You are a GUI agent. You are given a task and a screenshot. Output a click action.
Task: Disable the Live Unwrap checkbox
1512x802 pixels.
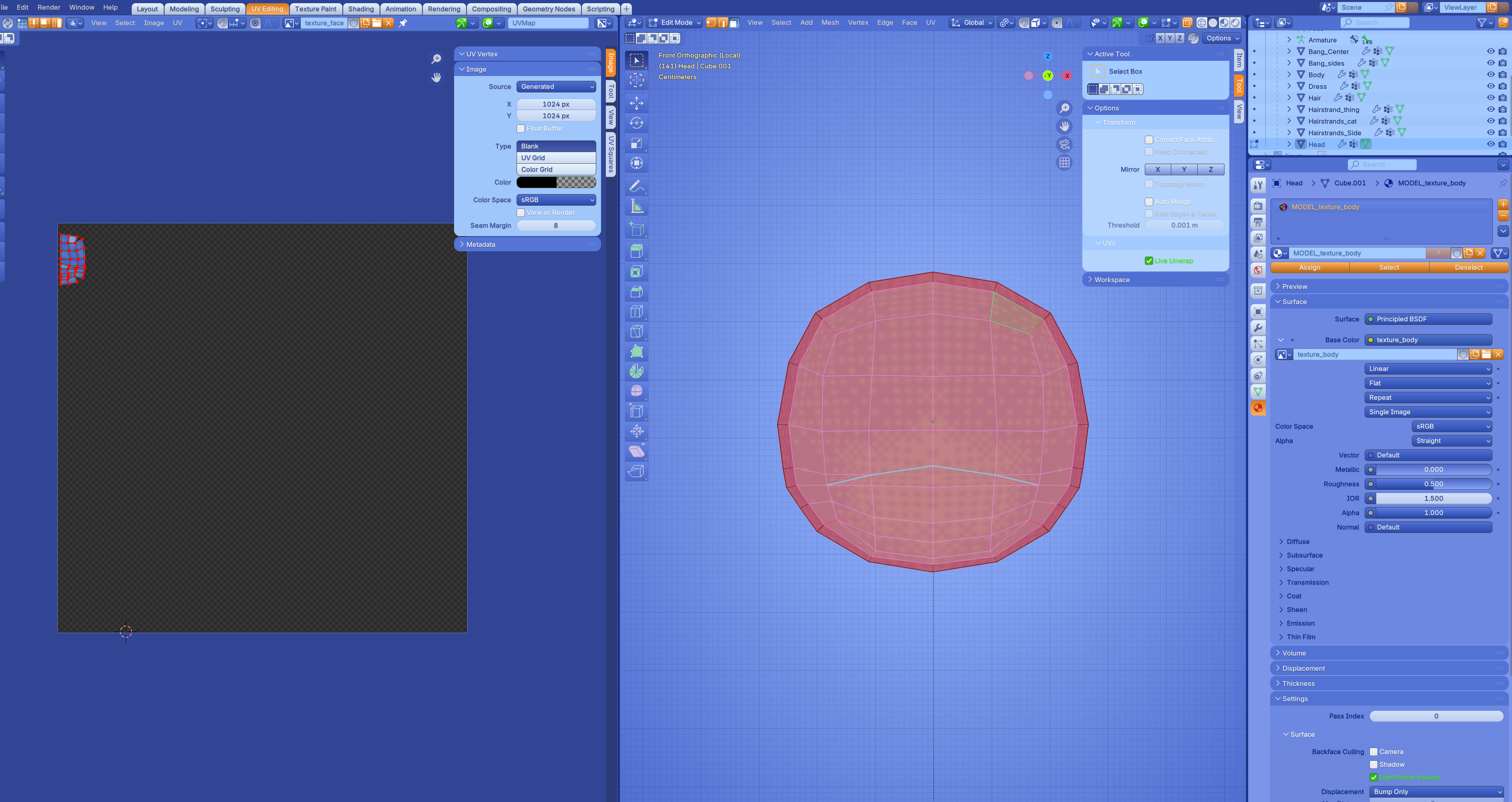pyautogui.click(x=1149, y=261)
